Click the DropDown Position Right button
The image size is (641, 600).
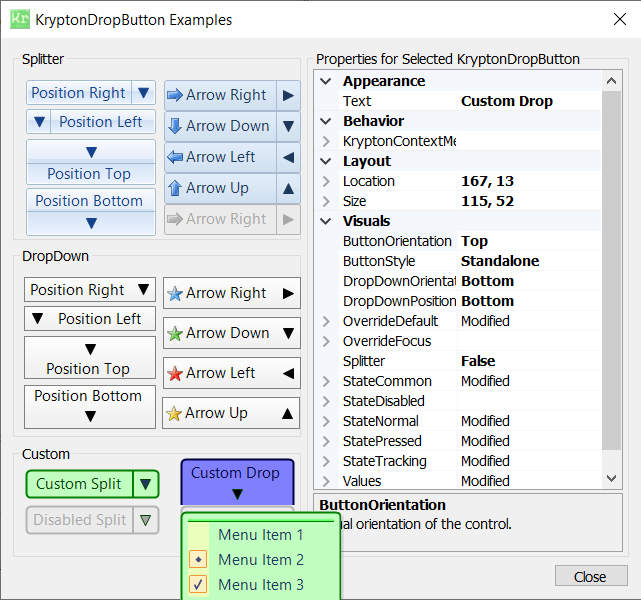pos(90,290)
